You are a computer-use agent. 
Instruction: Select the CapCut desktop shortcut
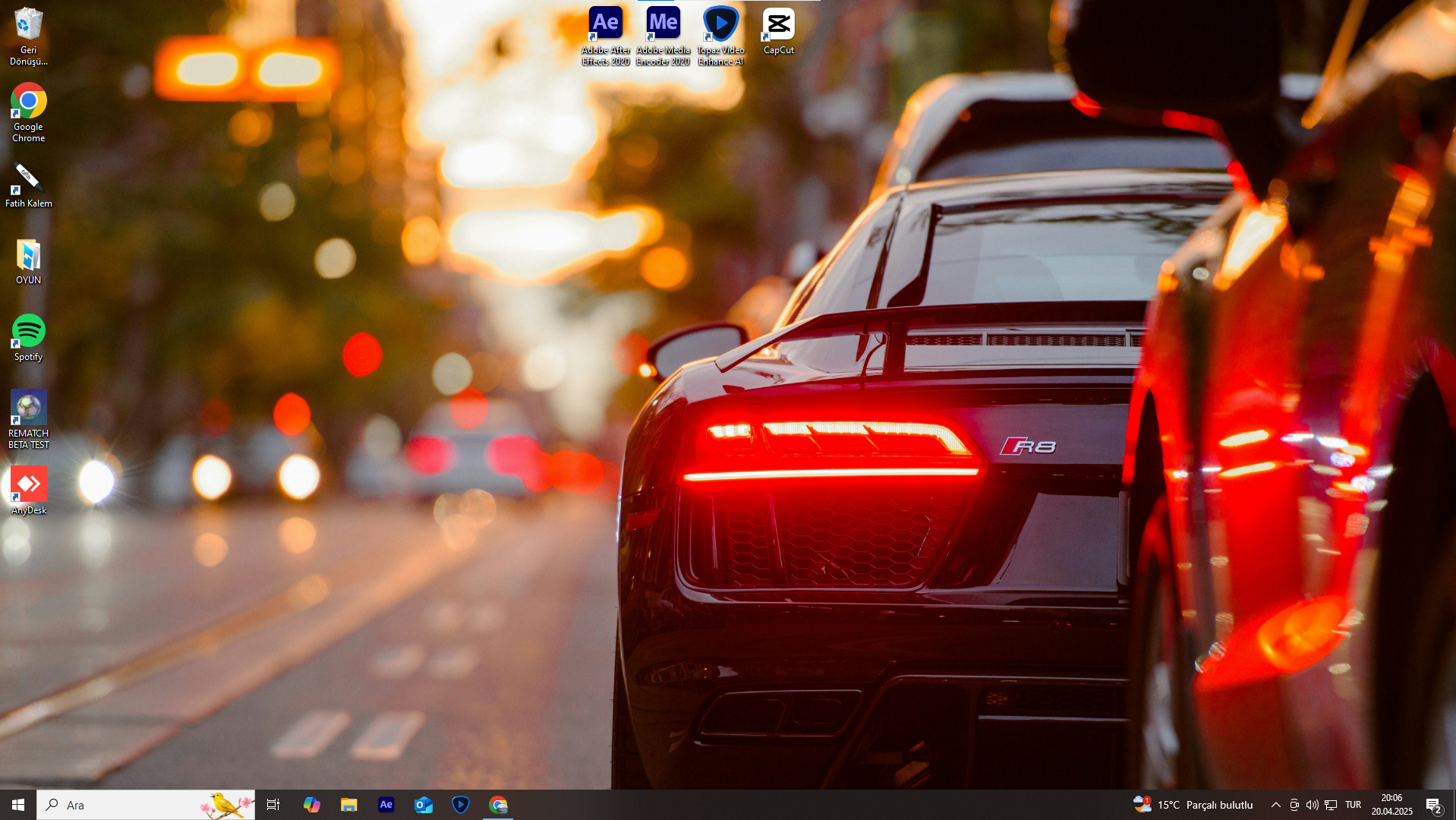point(778,32)
